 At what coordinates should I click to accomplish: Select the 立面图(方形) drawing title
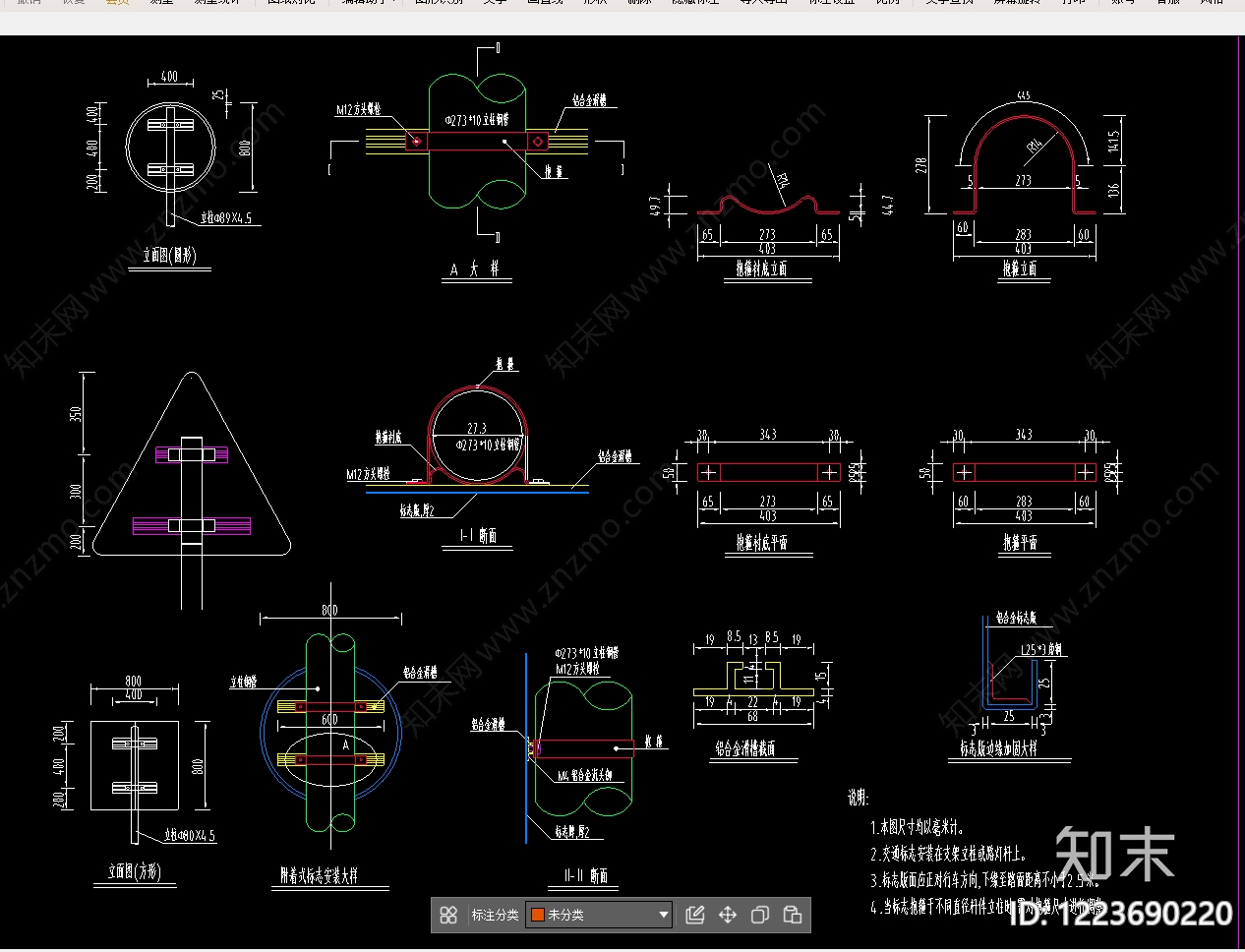click(134, 871)
